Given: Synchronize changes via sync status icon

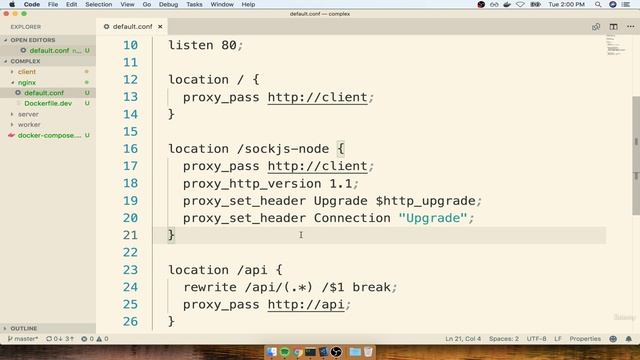Looking at the screenshot, I should pos(60,339).
